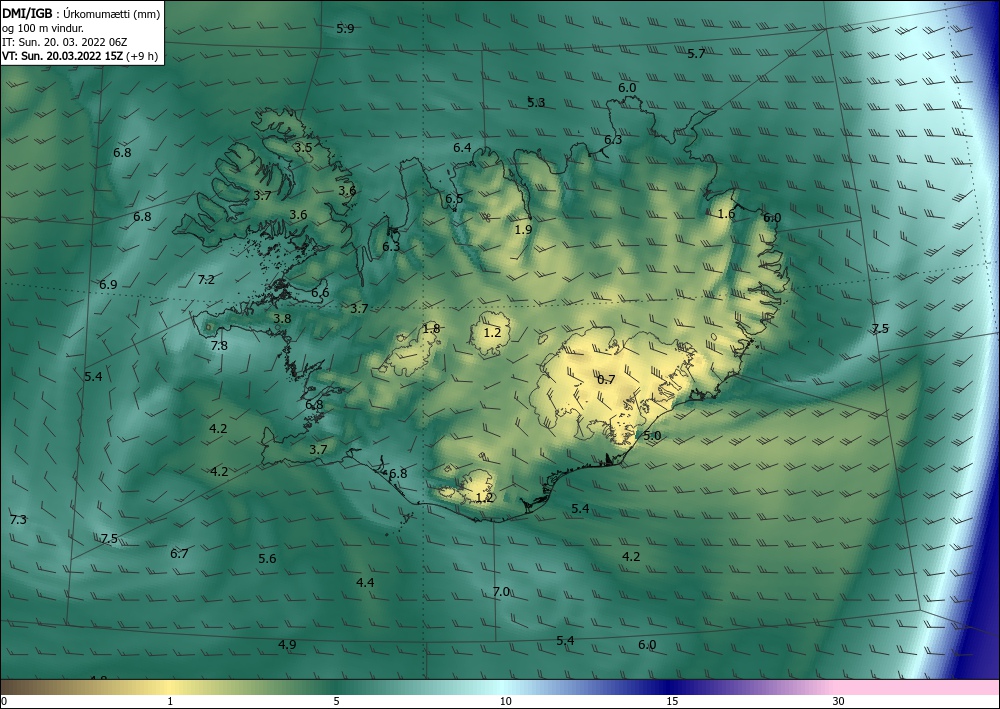This screenshot has width=1000, height=709.
Task: Click the DMI/IGB title text
Action: [x=28, y=13]
